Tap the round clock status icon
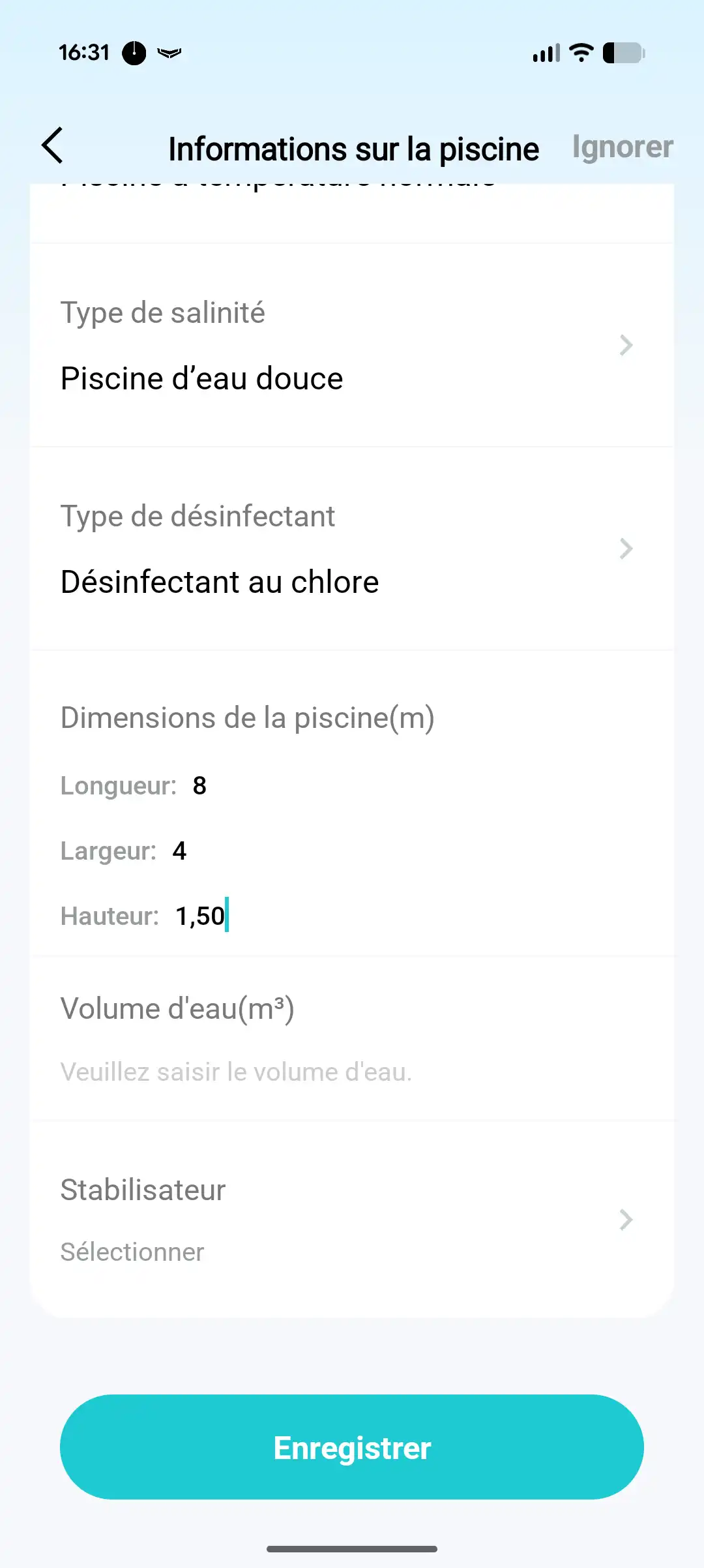 pyautogui.click(x=134, y=53)
